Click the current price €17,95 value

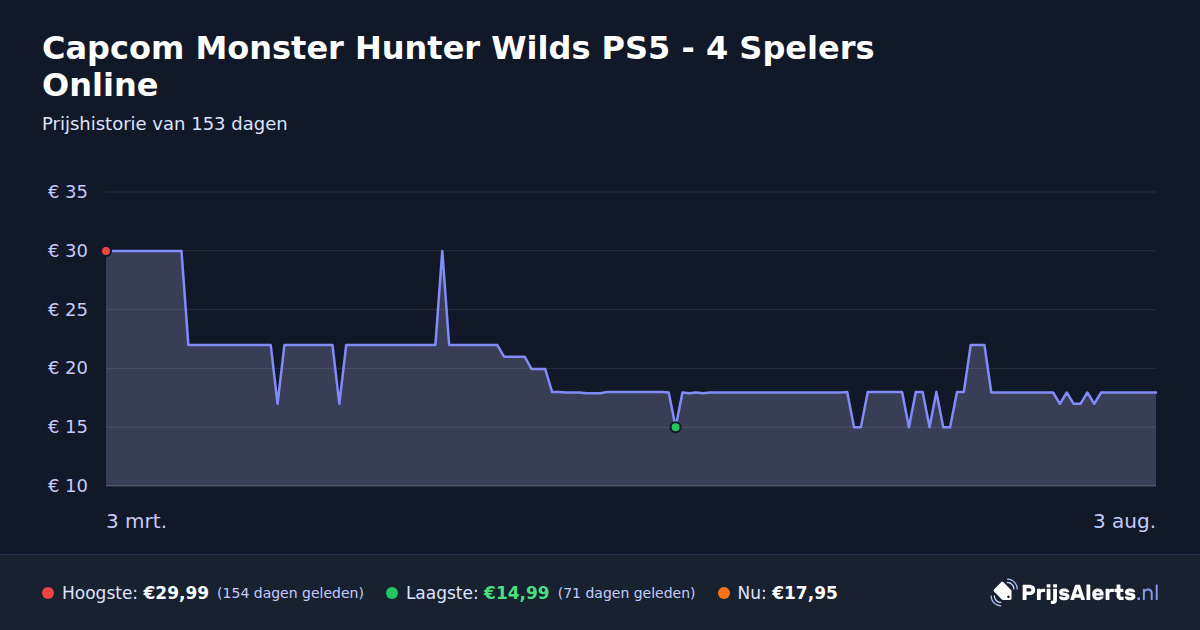(x=805, y=593)
